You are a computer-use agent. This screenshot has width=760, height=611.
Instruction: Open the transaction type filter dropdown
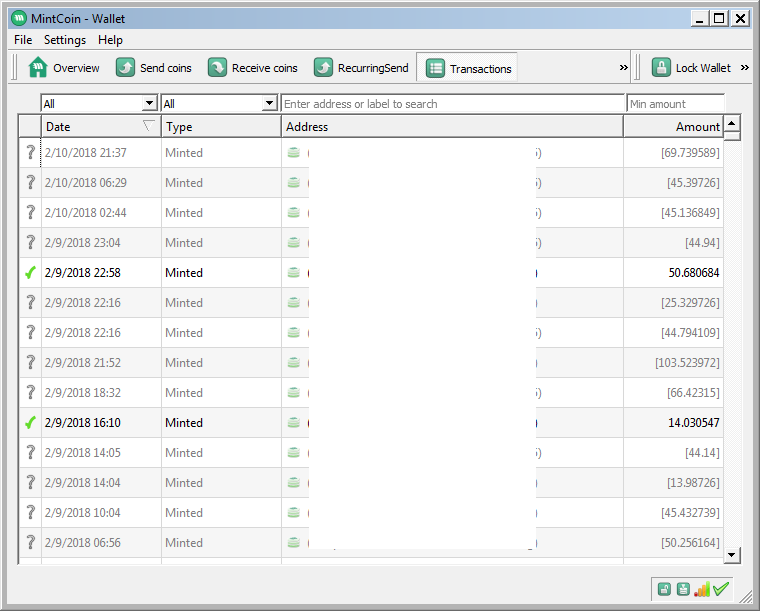click(x=219, y=103)
